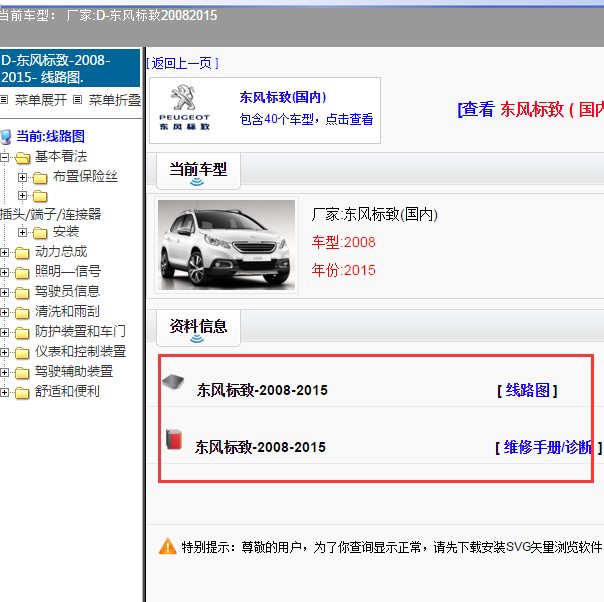The image size is (604, 602).
Task: Click the 东风标致-2008-2015 title in 线路图 row
Action: [262, 391]
